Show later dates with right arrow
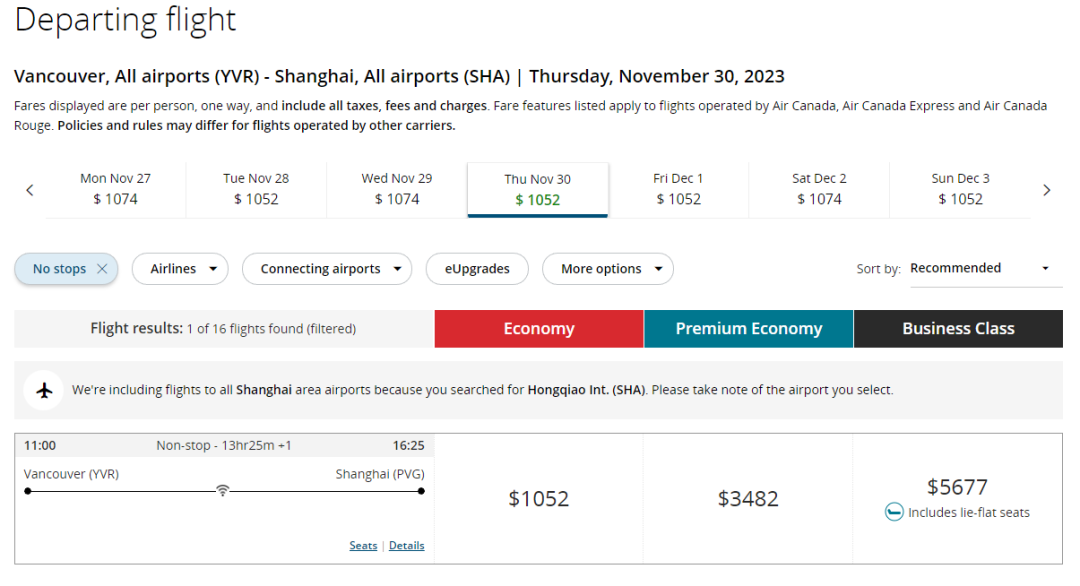This screenshot has height=586, width=1080. click(1047, 190)
